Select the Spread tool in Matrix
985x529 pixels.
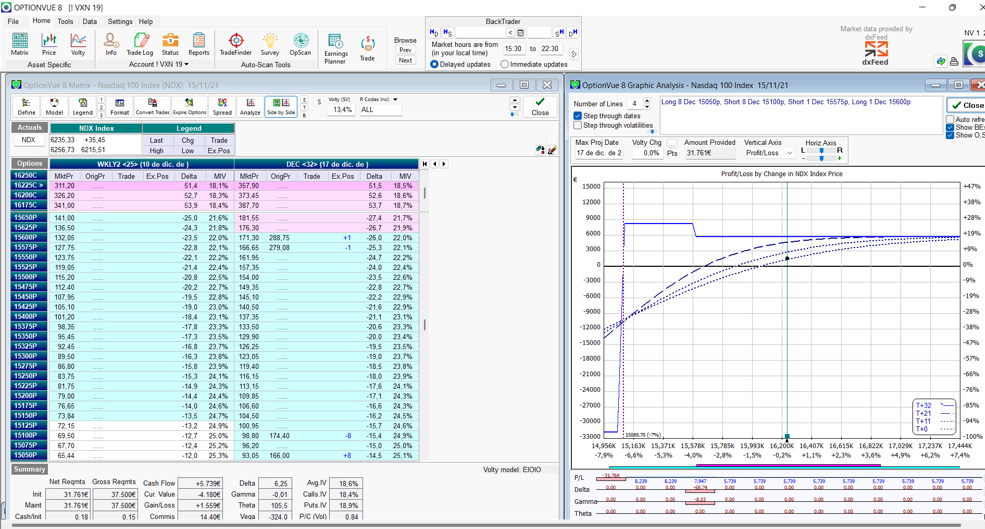(x=222, y=106)
